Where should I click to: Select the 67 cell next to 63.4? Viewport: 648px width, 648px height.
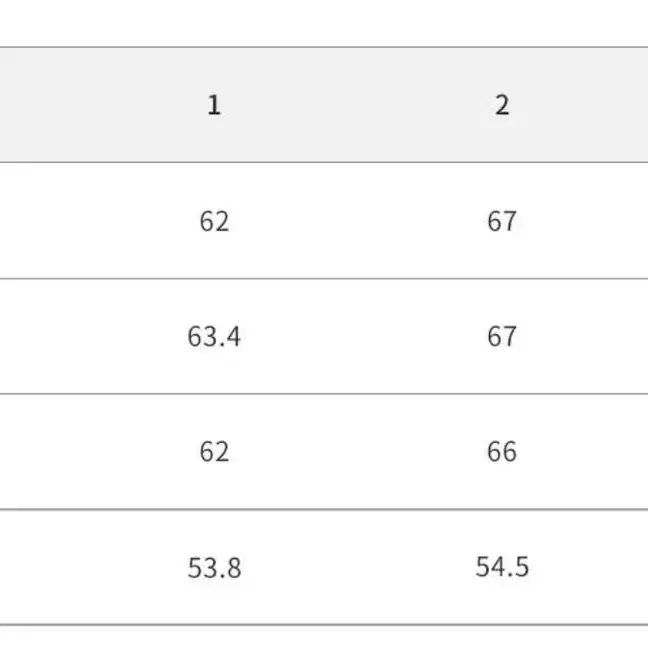pos(502,336)
